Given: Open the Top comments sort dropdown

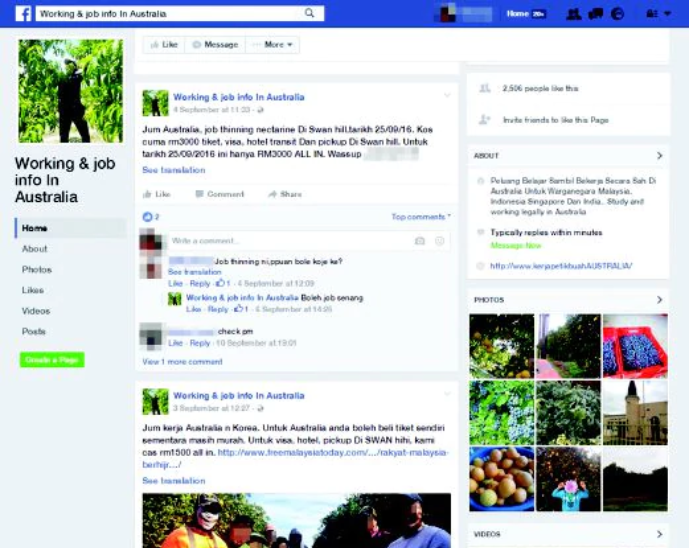Looking at the screenshot, I should click(421, 217).
